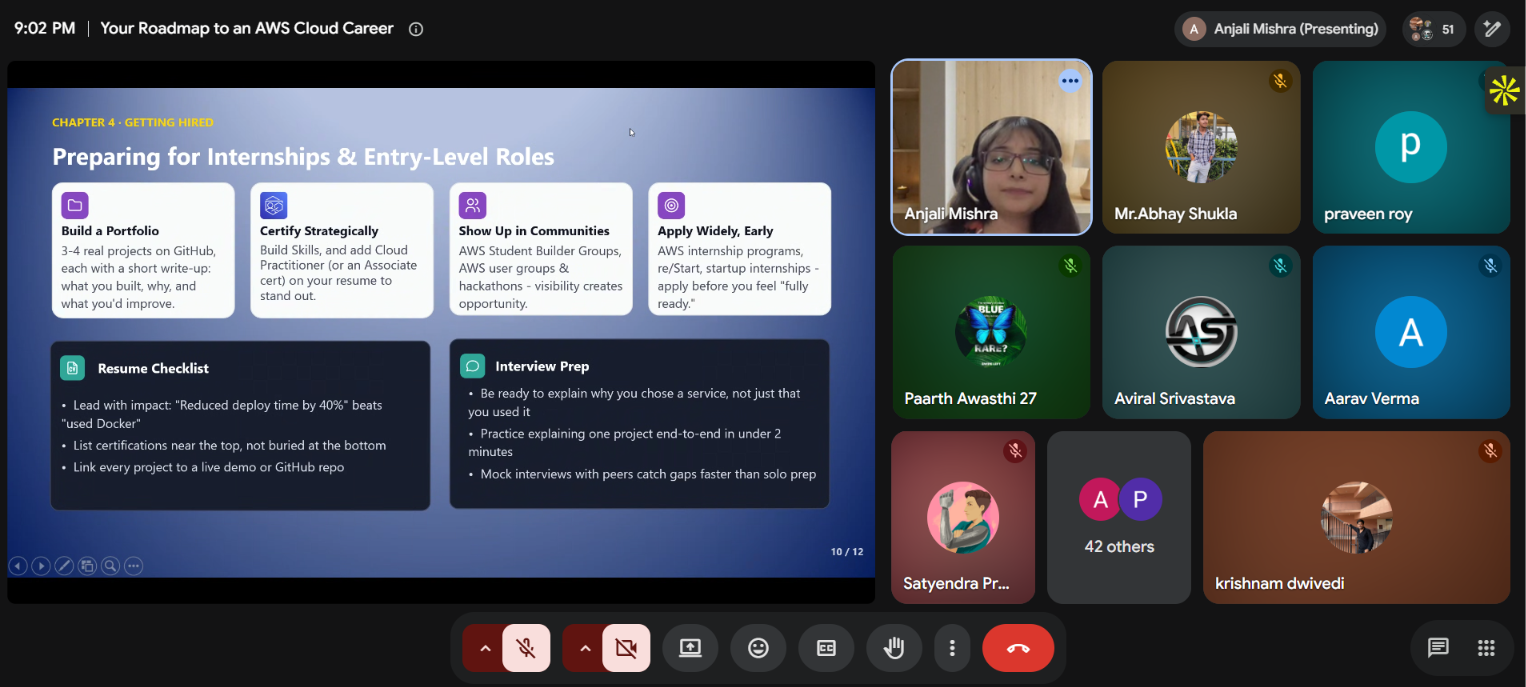
Task: Raise your hand
Action: [894, 648]
